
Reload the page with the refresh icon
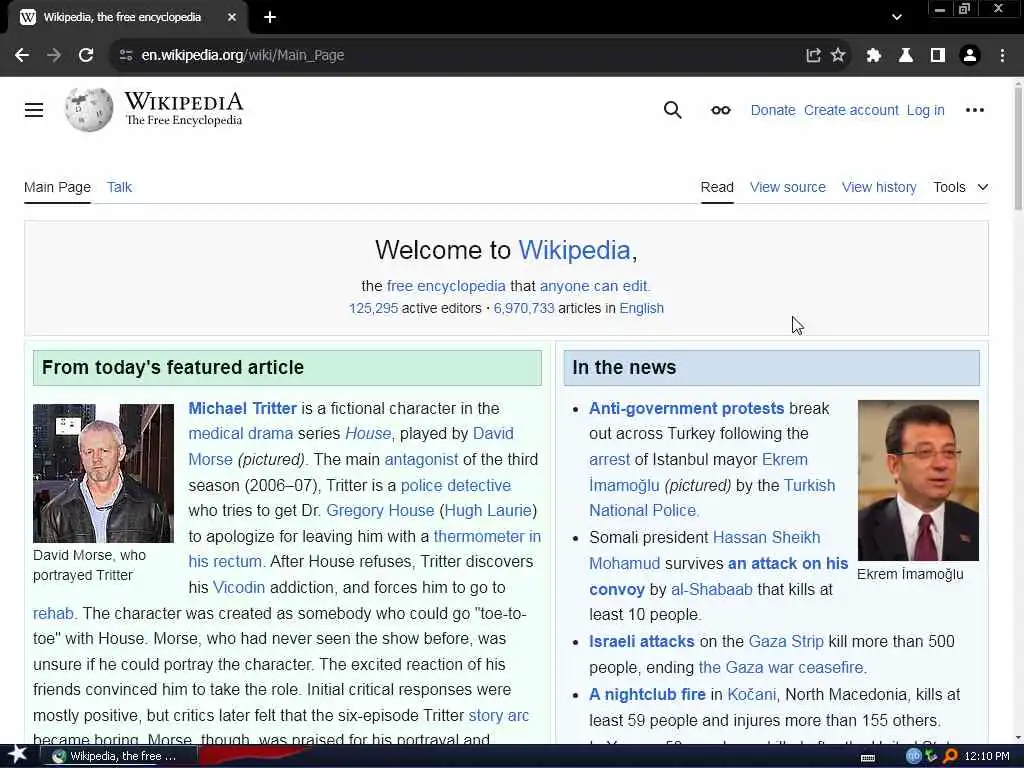[x=86, y=55]
